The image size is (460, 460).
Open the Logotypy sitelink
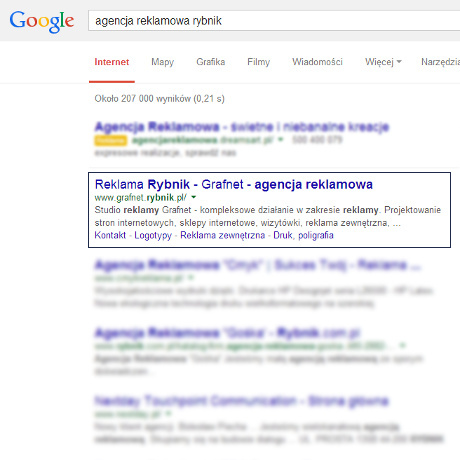pos(153,236)
